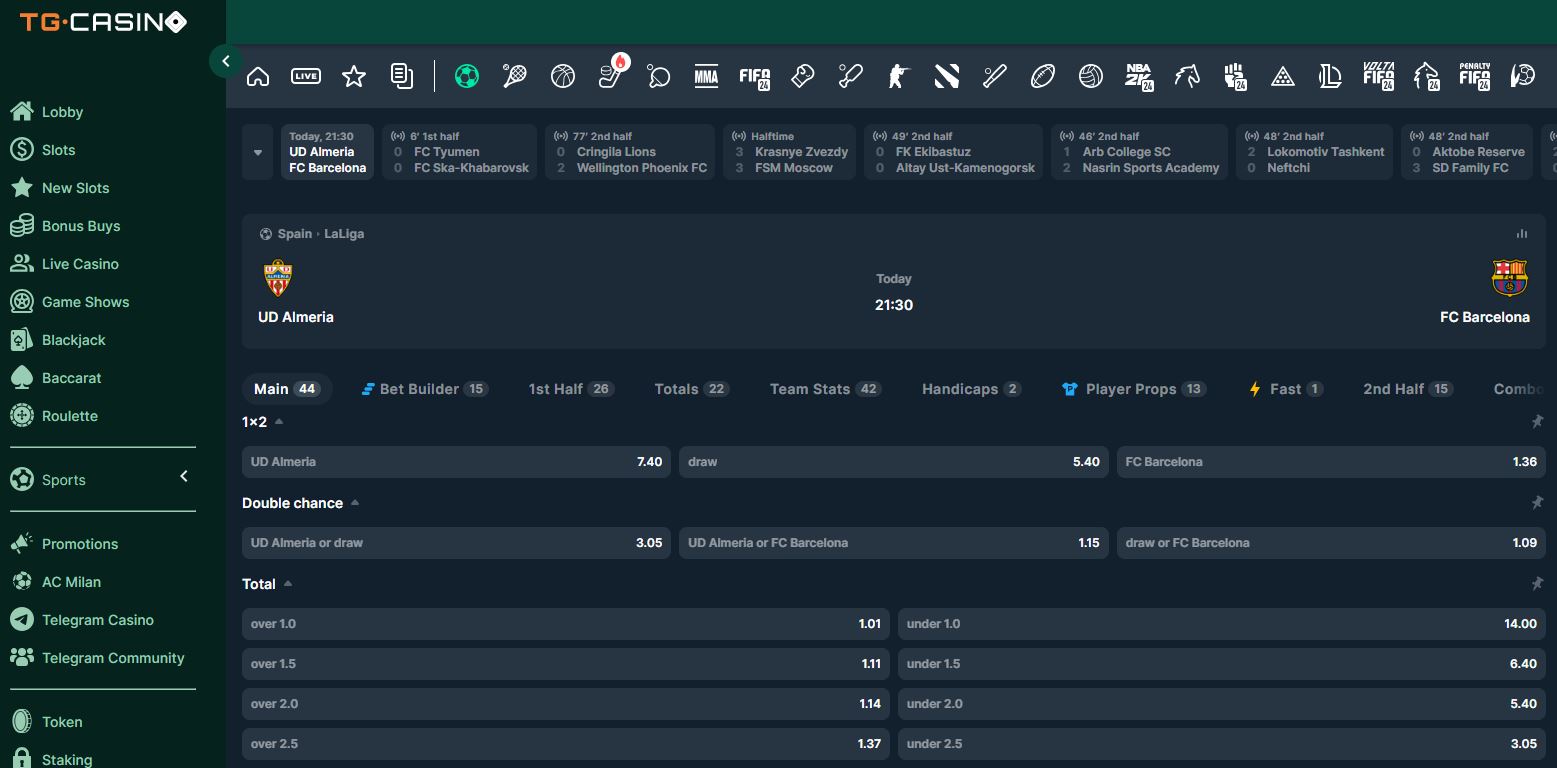The height and width of the screenshot is (768, 1557).
Task: Collapse the Sports sidebar section chevron
Action: (184, 477)
